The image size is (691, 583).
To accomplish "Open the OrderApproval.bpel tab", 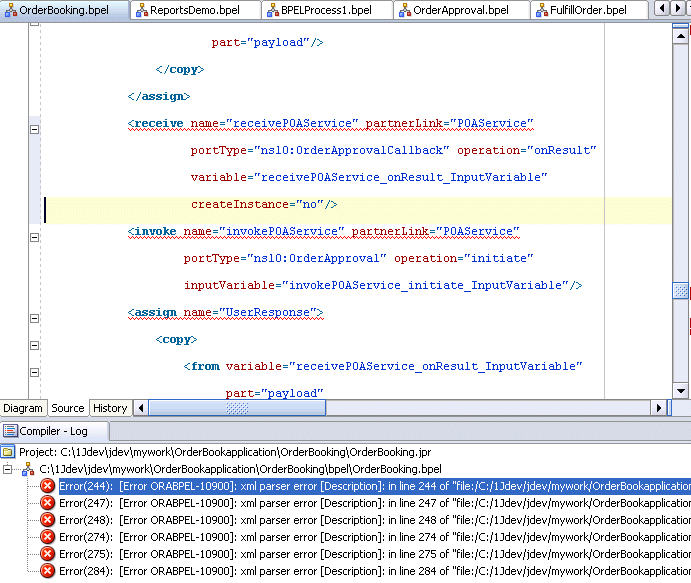I will click(x=461, y=10).
